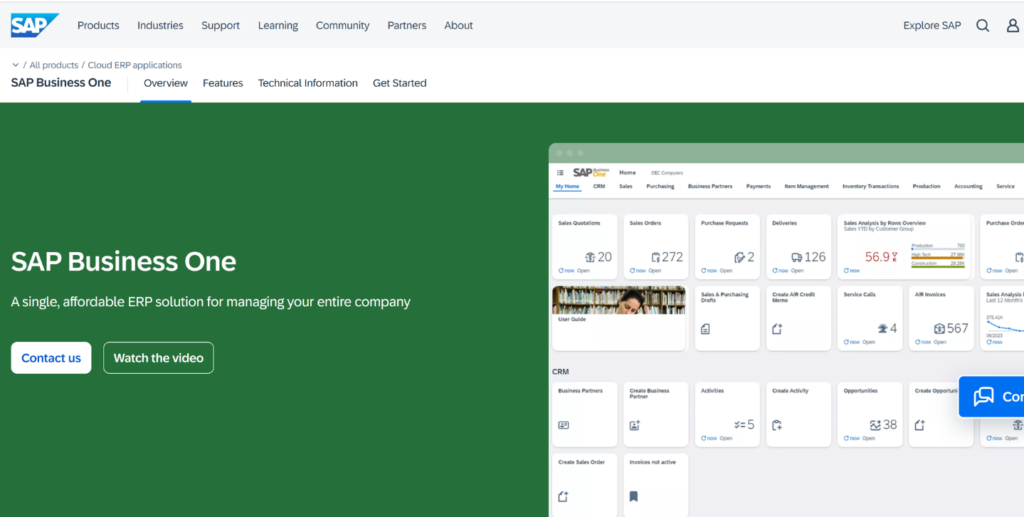
Task: Click the Sales Orders document icon
Action: (656, 257)
